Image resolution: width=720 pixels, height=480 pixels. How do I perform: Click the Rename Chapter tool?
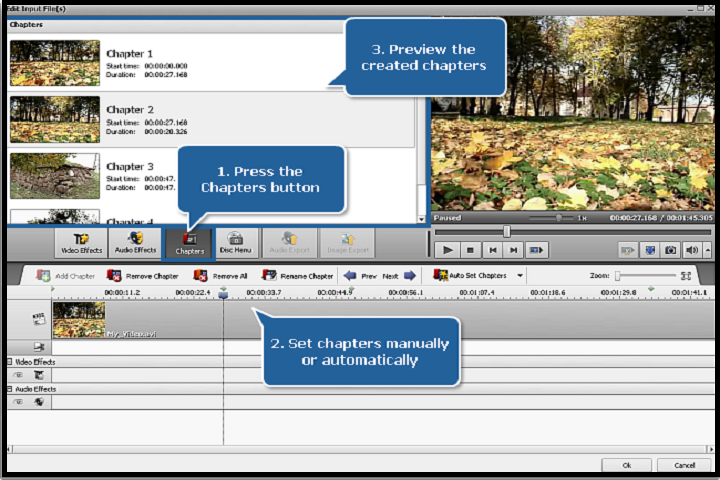(x=297, y=276)
